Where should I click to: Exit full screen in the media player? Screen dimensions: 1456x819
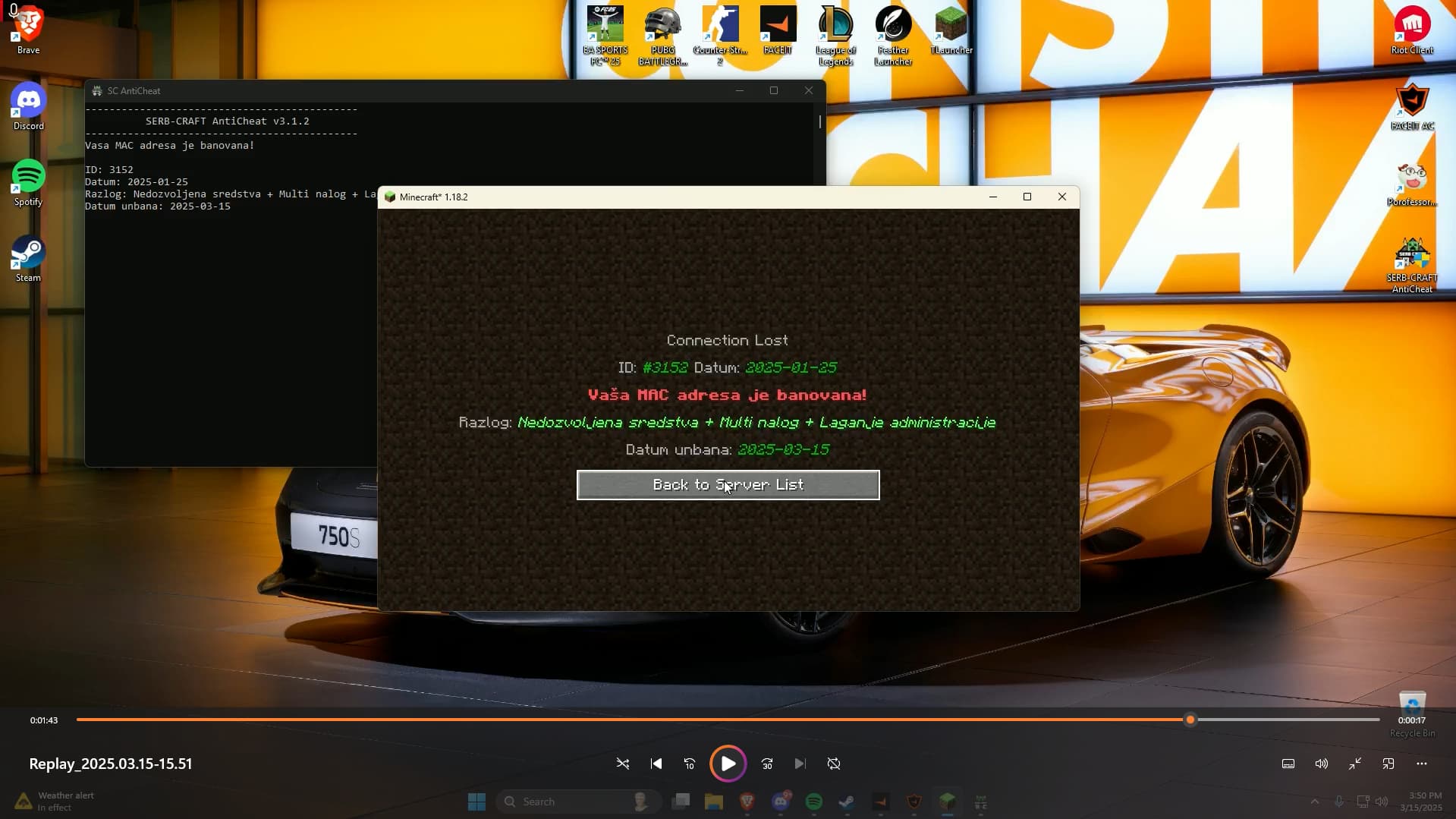(1355, 764)
